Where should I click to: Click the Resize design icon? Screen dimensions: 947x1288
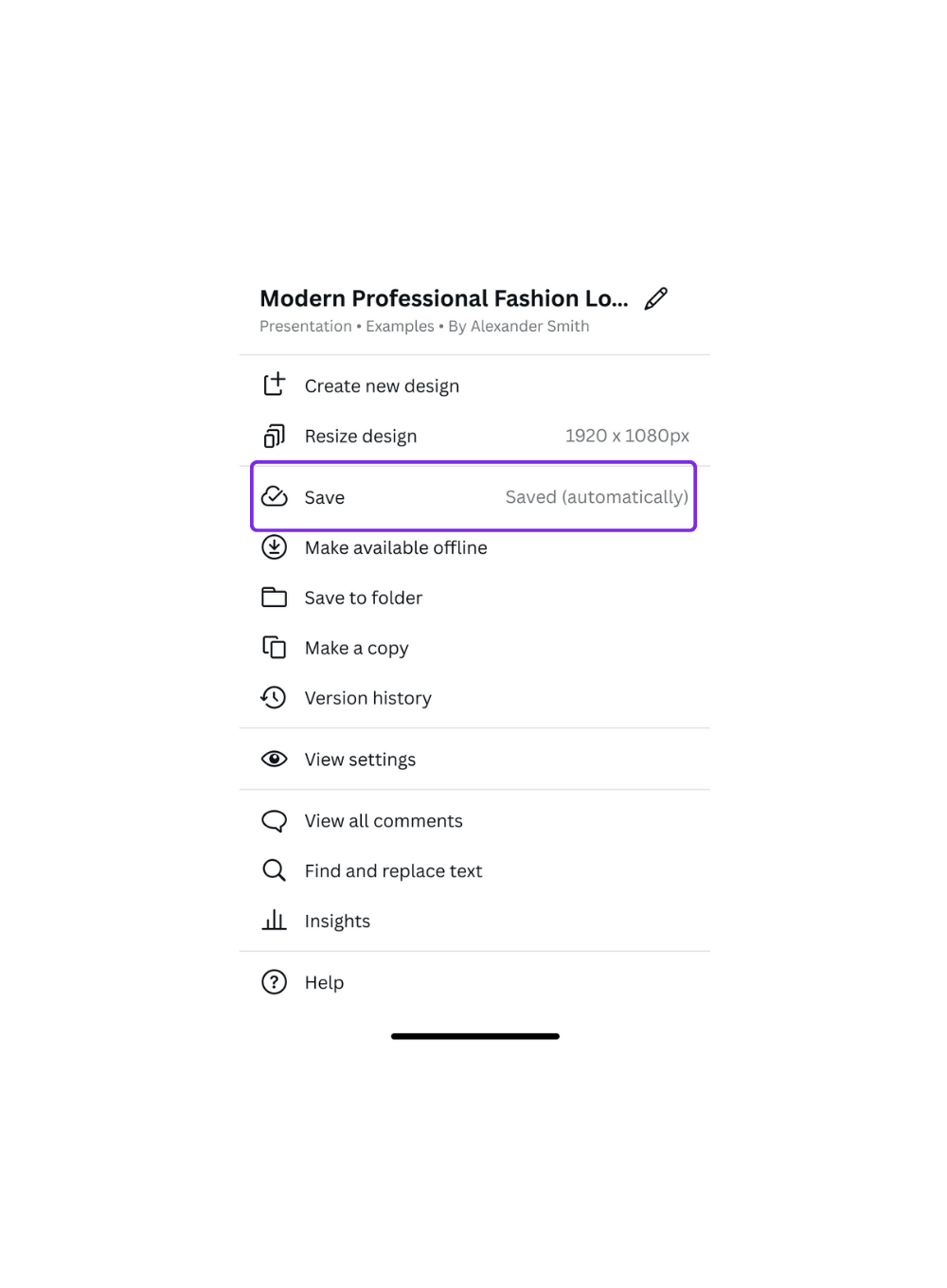coord(274,436)
